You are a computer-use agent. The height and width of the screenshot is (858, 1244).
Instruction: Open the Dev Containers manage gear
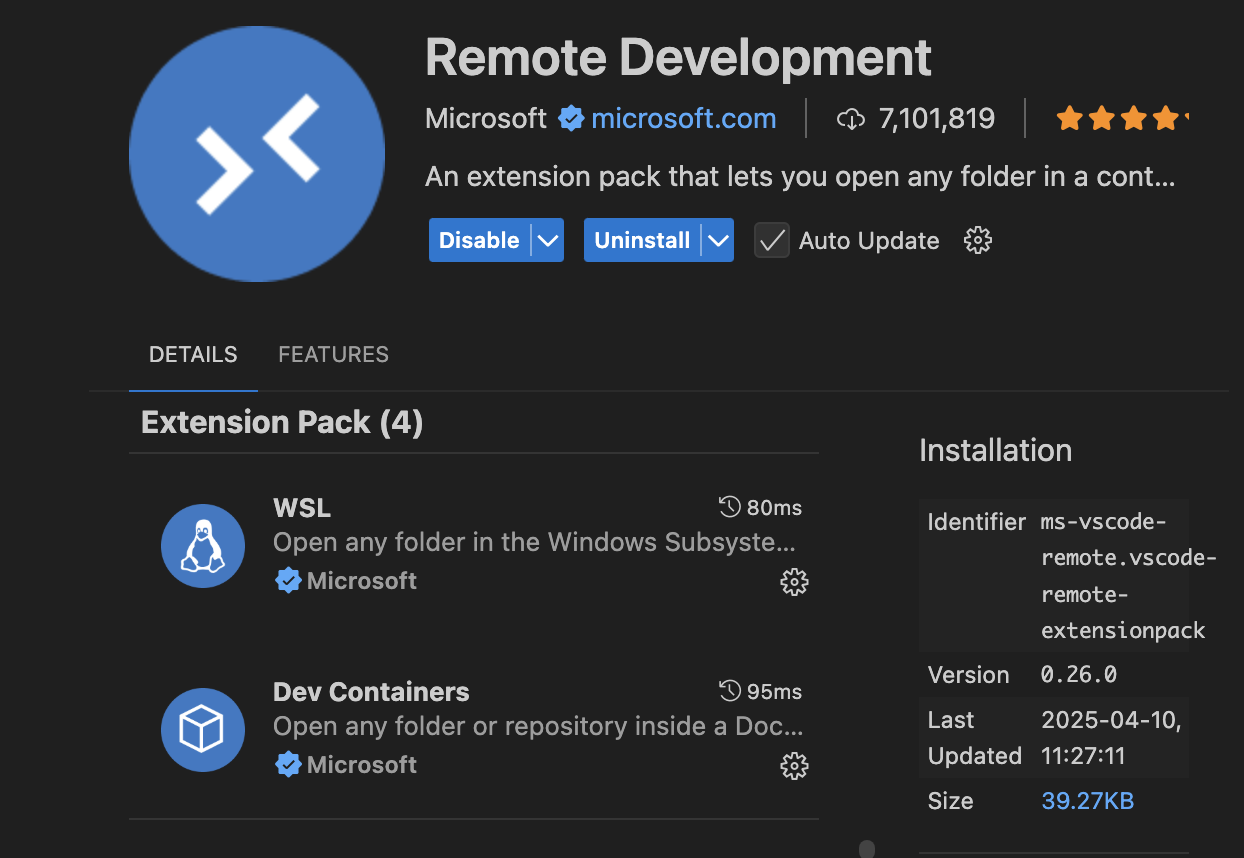point(794,766)
